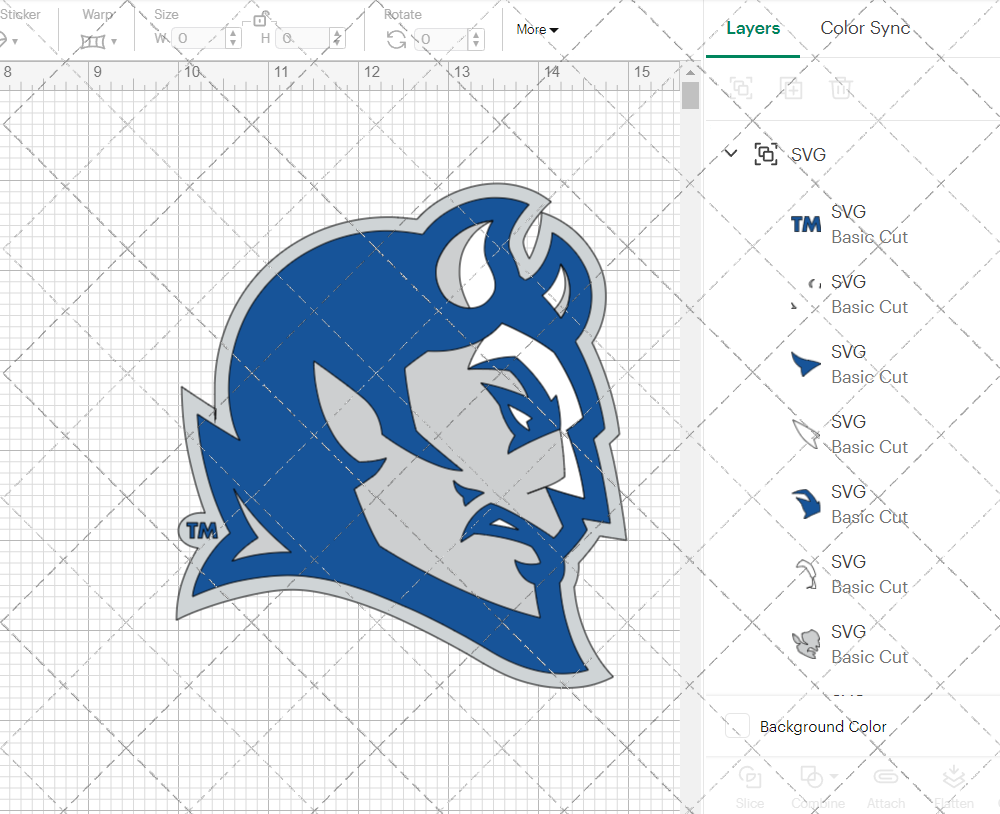Click the Group layers icon

pyautogui.click(x=741, y=88)
